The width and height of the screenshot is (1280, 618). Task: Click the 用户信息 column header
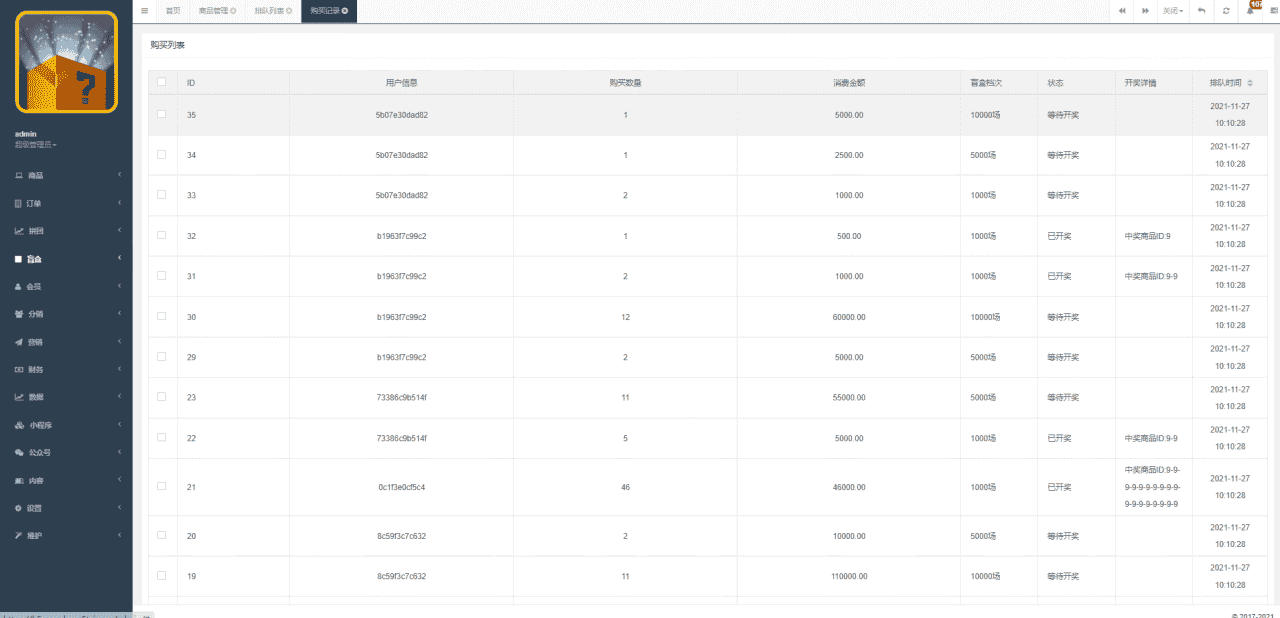(401, 82)
